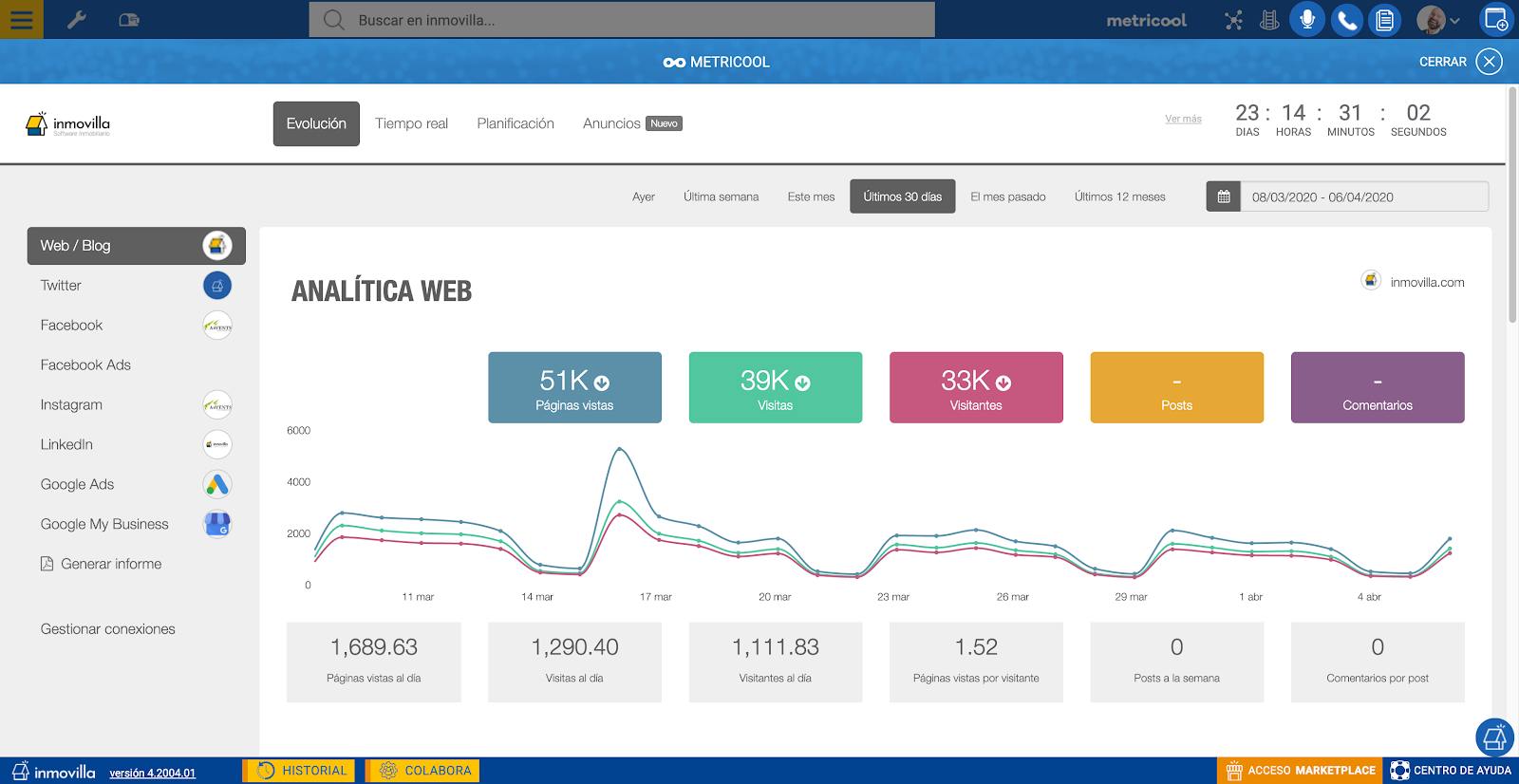Toggle the Posts series card
Image resolution: width=1519 pixels, height=784 pixels.
pos(1177,387)
